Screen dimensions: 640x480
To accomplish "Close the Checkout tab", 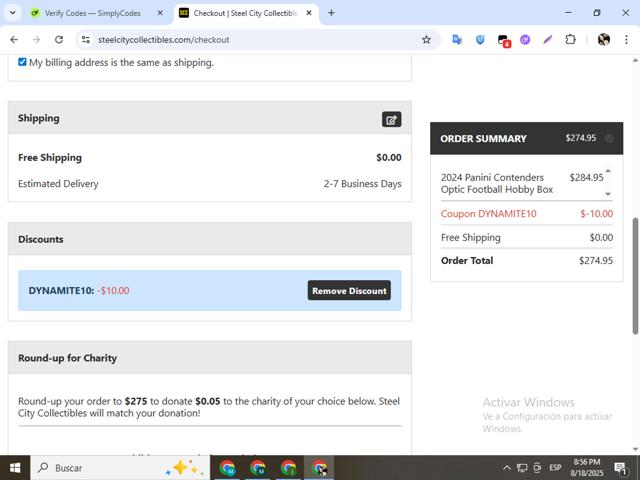I will pyautogui.click(x=309, y=13).
